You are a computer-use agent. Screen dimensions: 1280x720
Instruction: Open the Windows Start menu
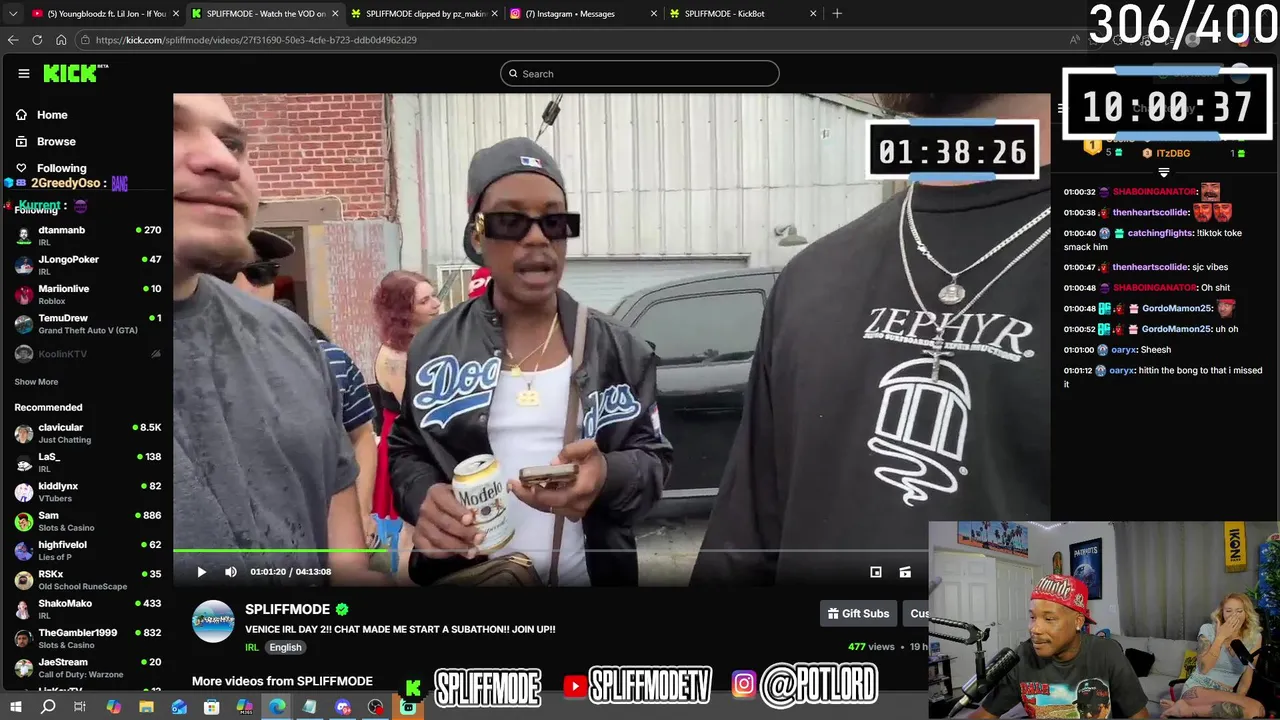16,707
